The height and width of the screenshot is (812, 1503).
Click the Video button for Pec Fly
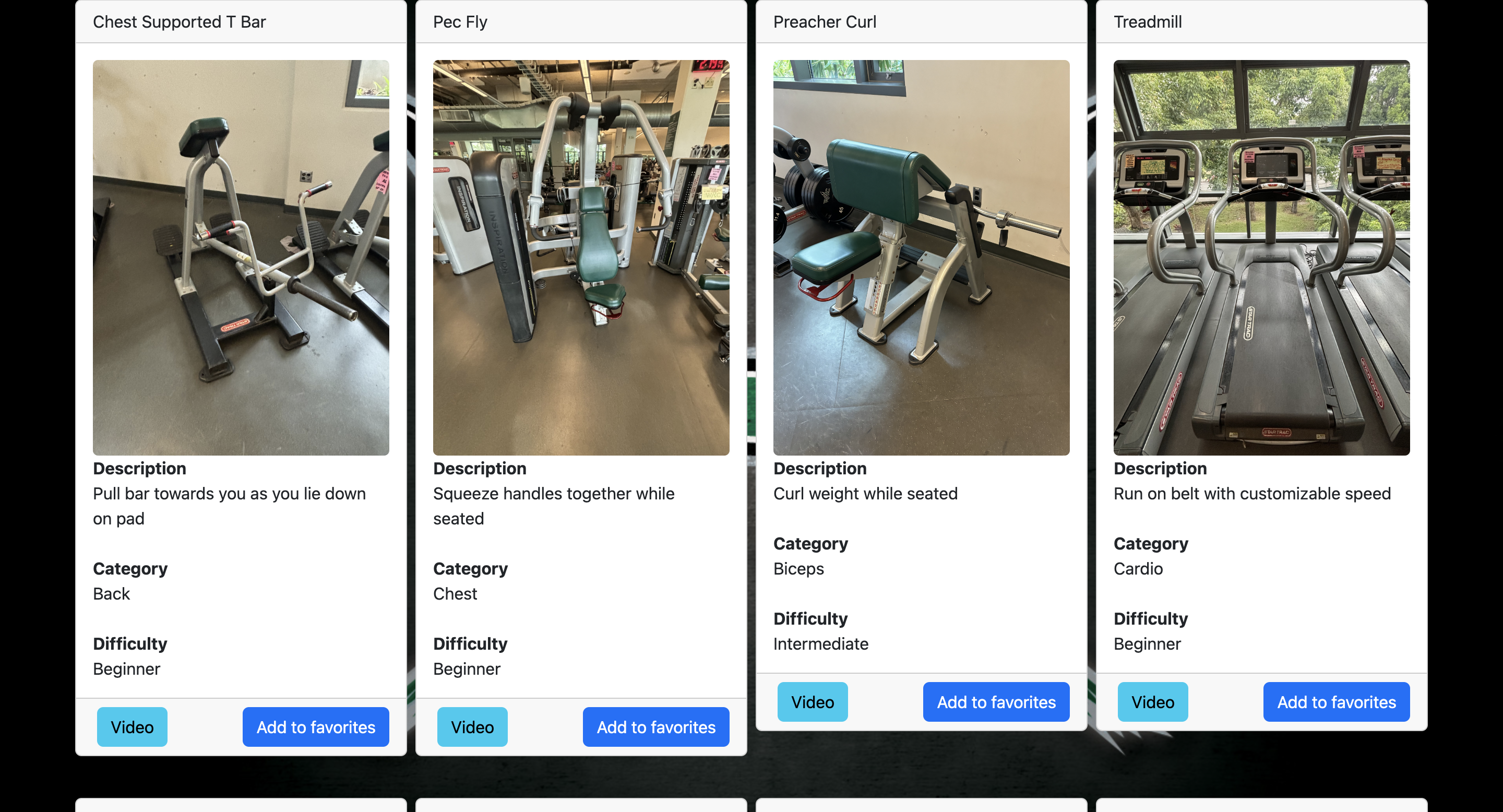(x=471, y=726)
